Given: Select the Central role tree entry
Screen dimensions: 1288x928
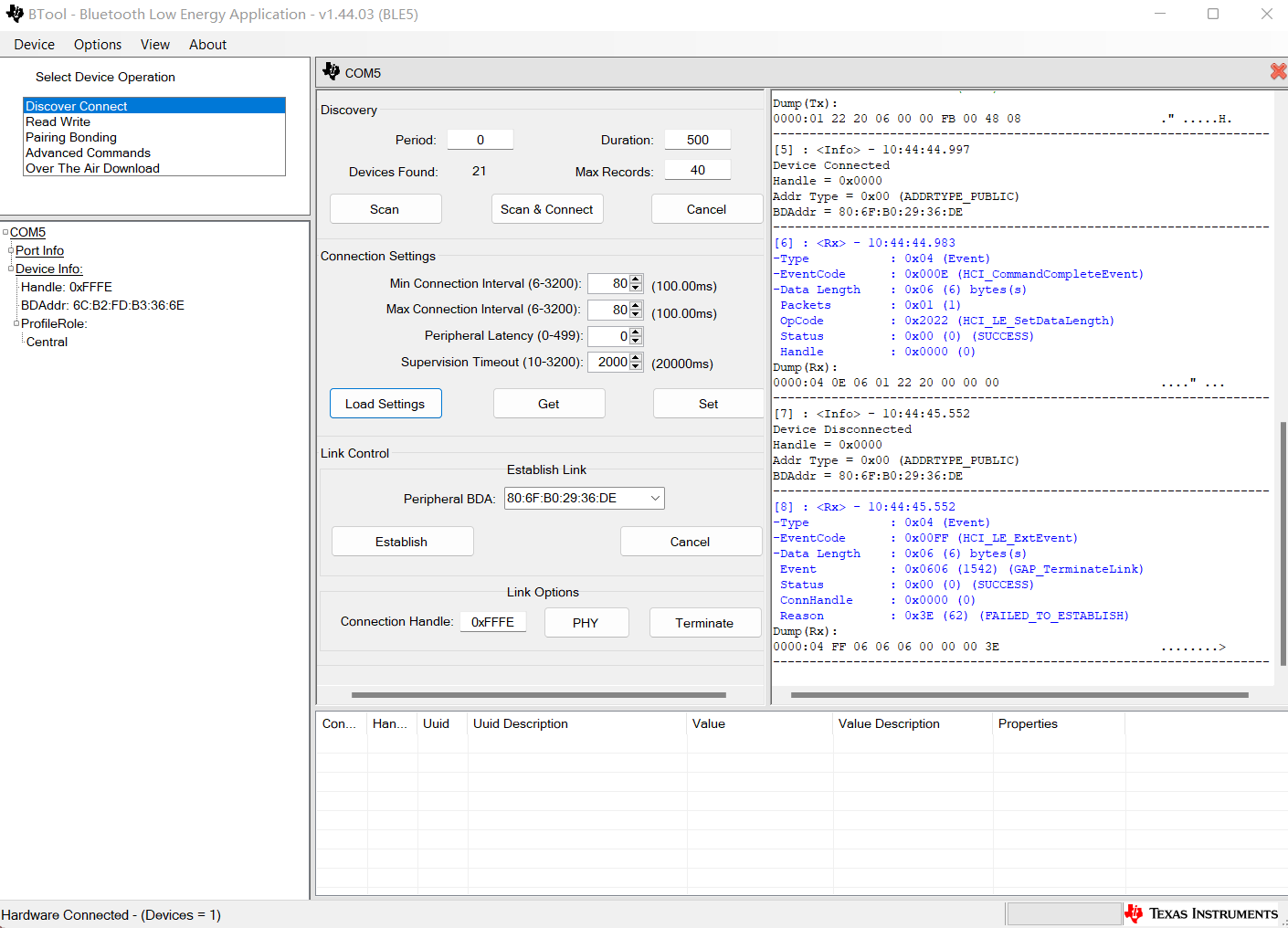Looking at the screenshot, I should click(47, 342).
